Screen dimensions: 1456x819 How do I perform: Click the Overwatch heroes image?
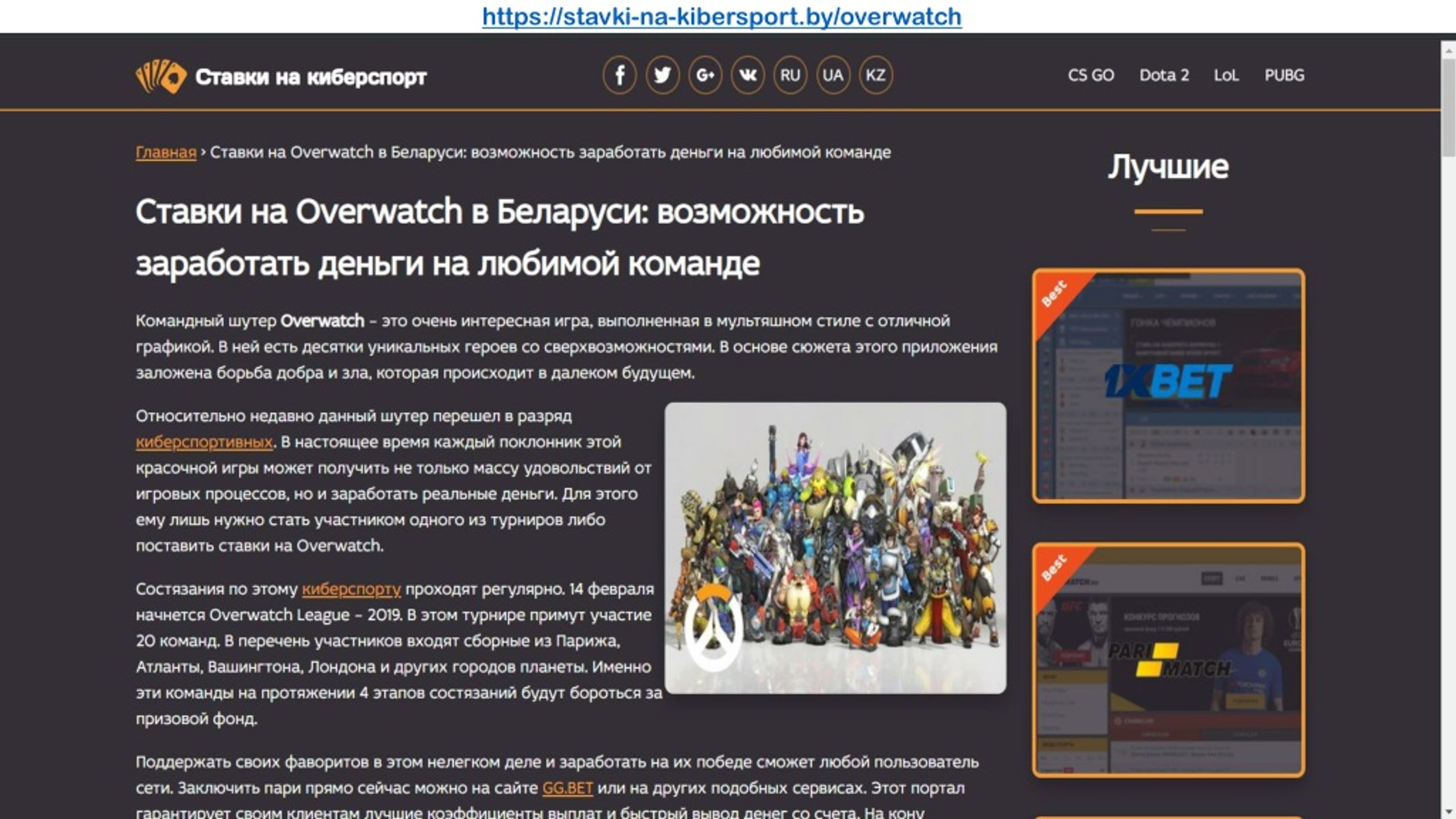click(835, 548)
